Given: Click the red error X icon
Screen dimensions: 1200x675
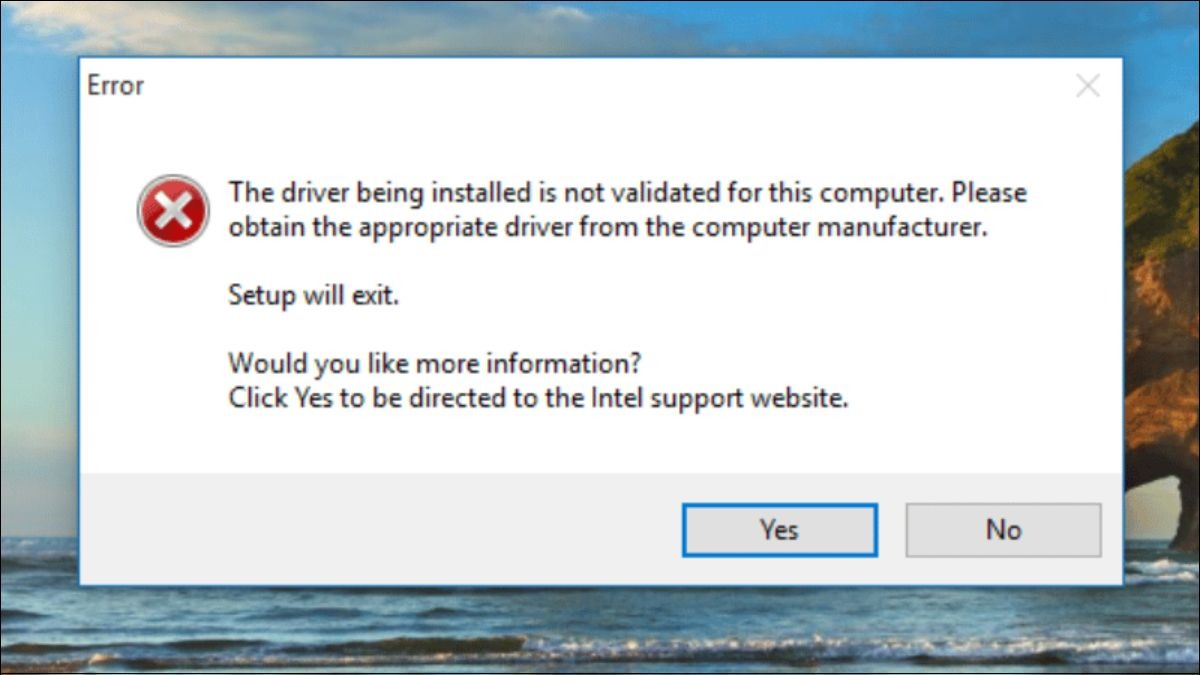Looking at the screenshot, I should (x=173, y=210).
